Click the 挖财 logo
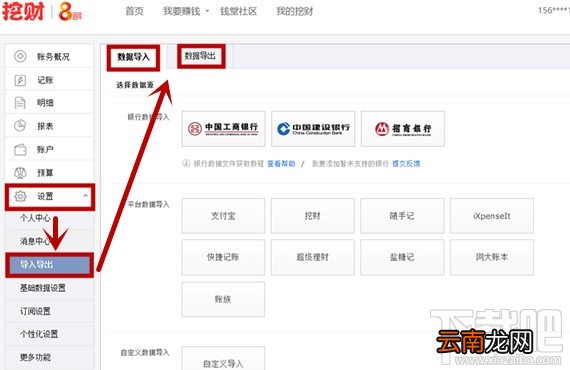 coord(24,11)
